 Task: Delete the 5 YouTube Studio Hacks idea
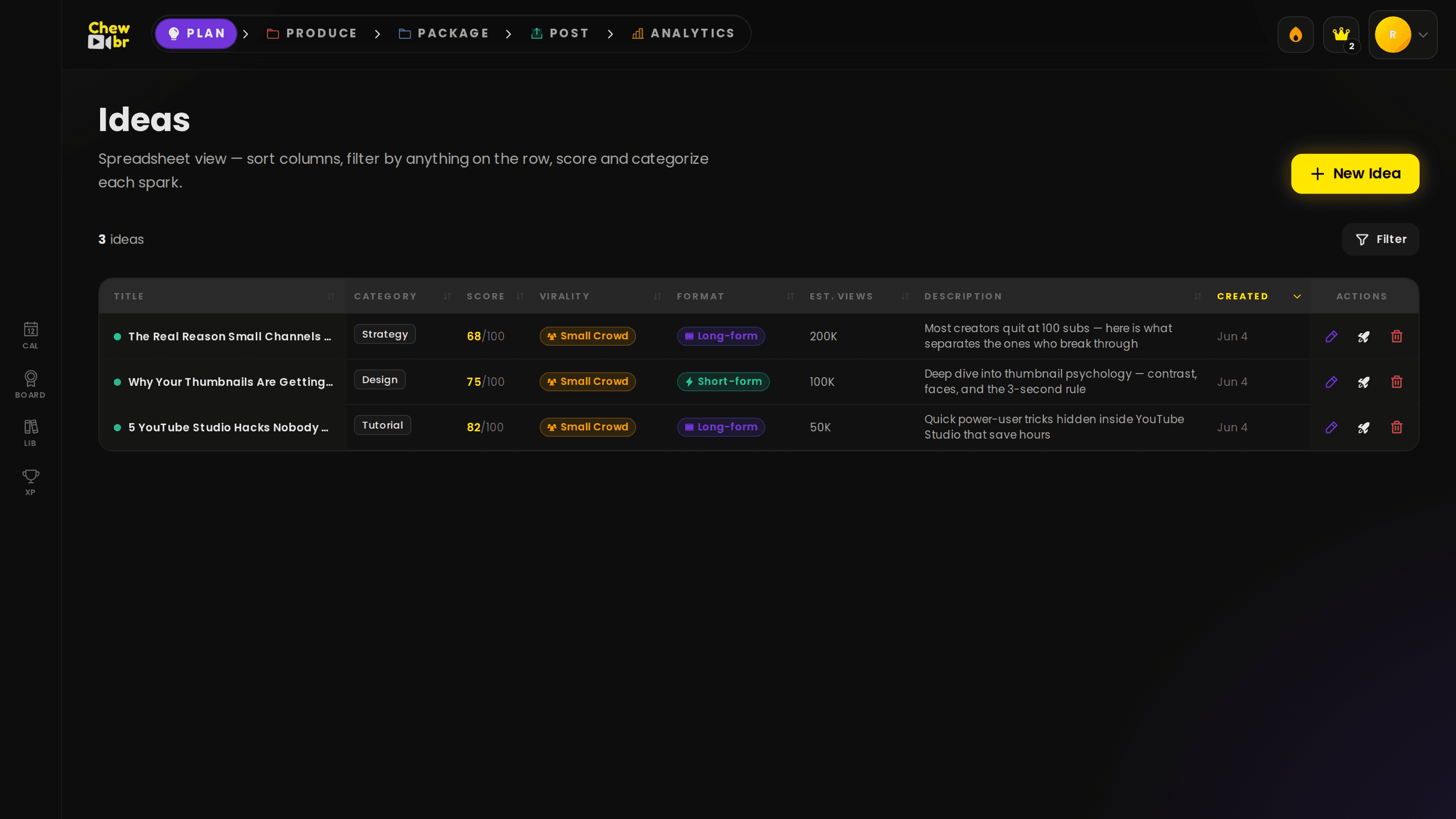coord(1397,427)
